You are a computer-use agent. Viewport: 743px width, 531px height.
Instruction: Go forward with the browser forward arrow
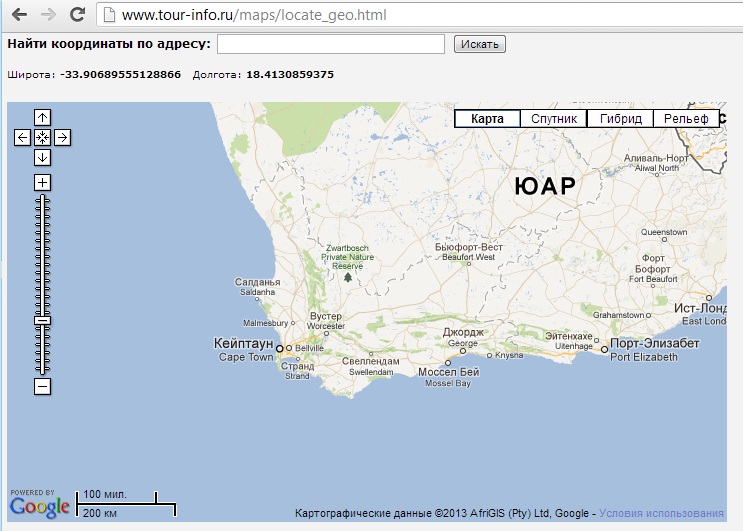click(48, 15)
